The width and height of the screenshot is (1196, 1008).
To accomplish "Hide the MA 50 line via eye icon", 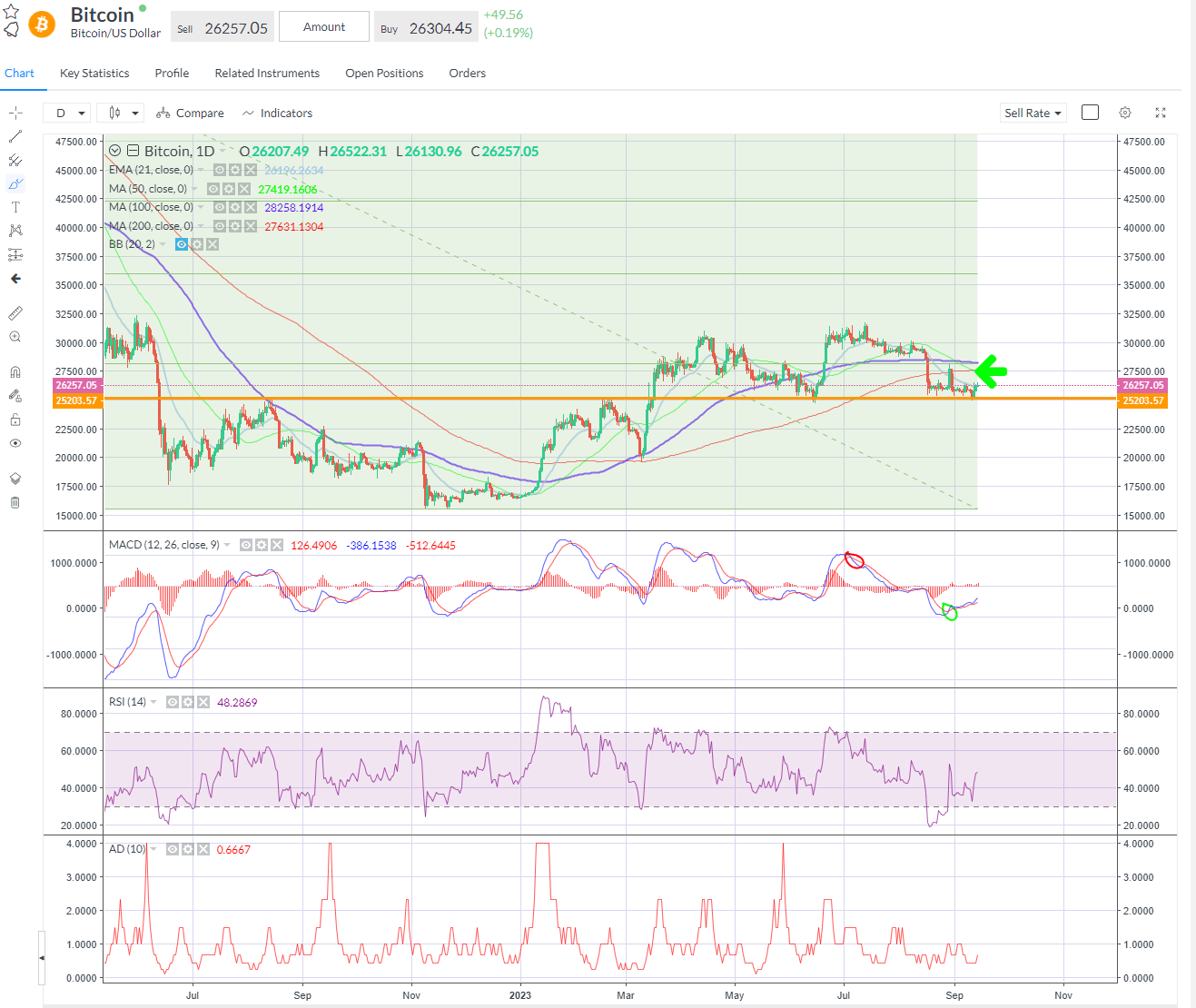I will coord(213,189).
